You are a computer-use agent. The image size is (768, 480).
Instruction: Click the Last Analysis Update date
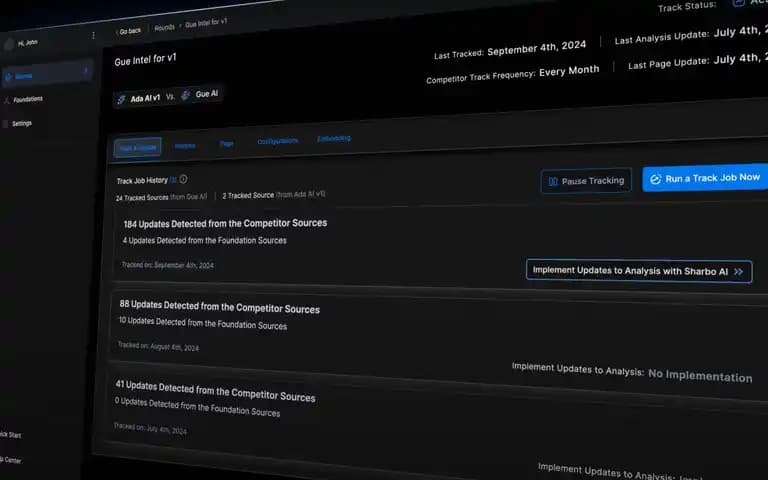click(x=741, y=31)
